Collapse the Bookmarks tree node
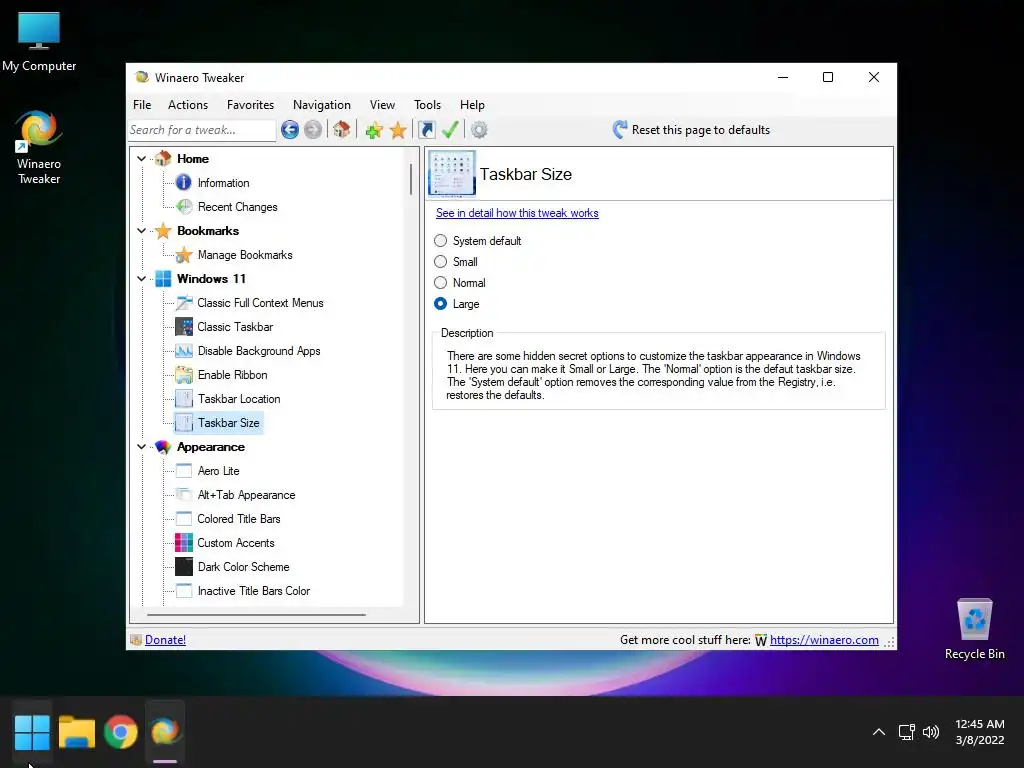 click(141, 231)
